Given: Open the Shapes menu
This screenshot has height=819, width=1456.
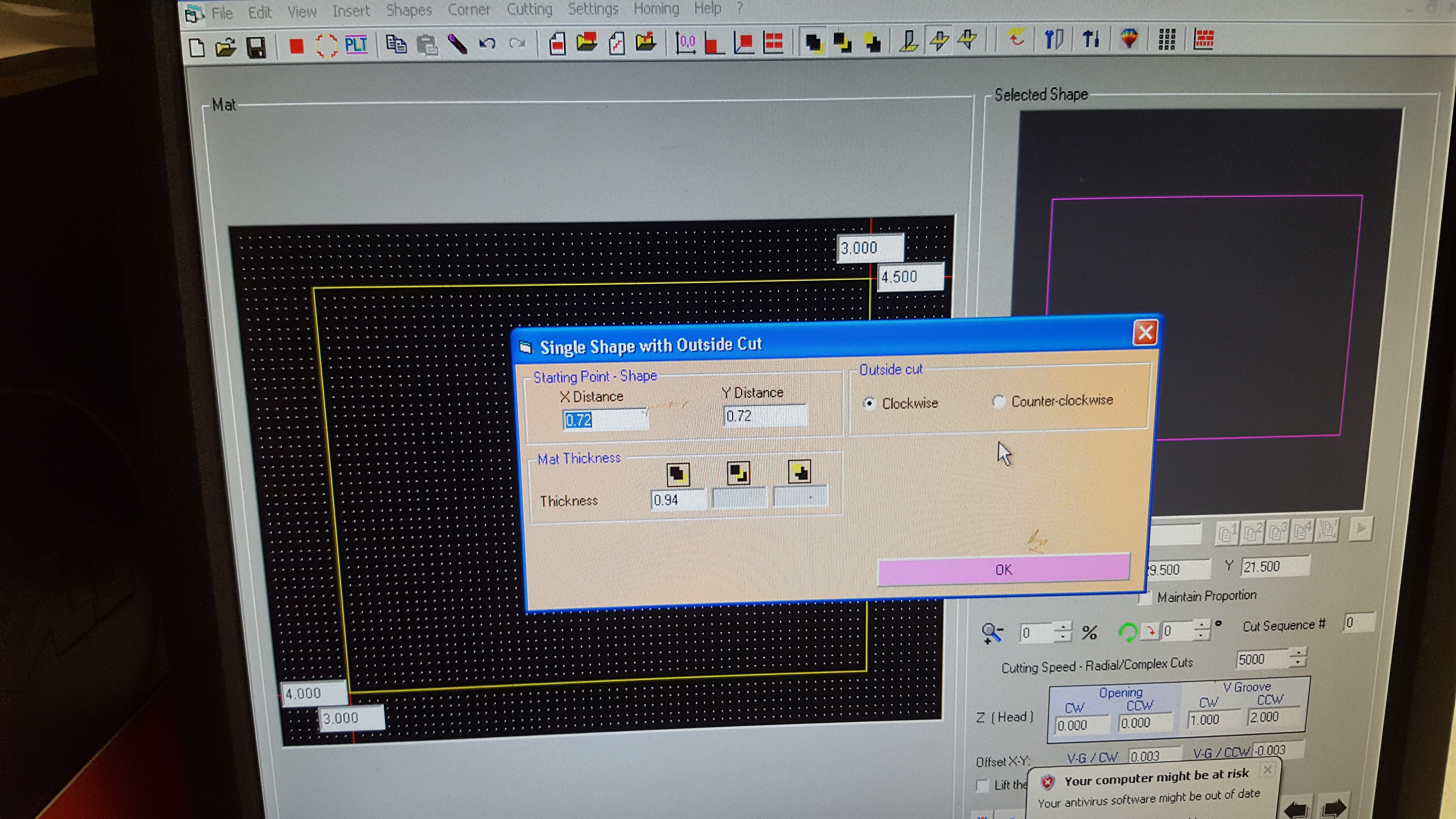Looking at the screenshot, I should [x=409, y=10].
